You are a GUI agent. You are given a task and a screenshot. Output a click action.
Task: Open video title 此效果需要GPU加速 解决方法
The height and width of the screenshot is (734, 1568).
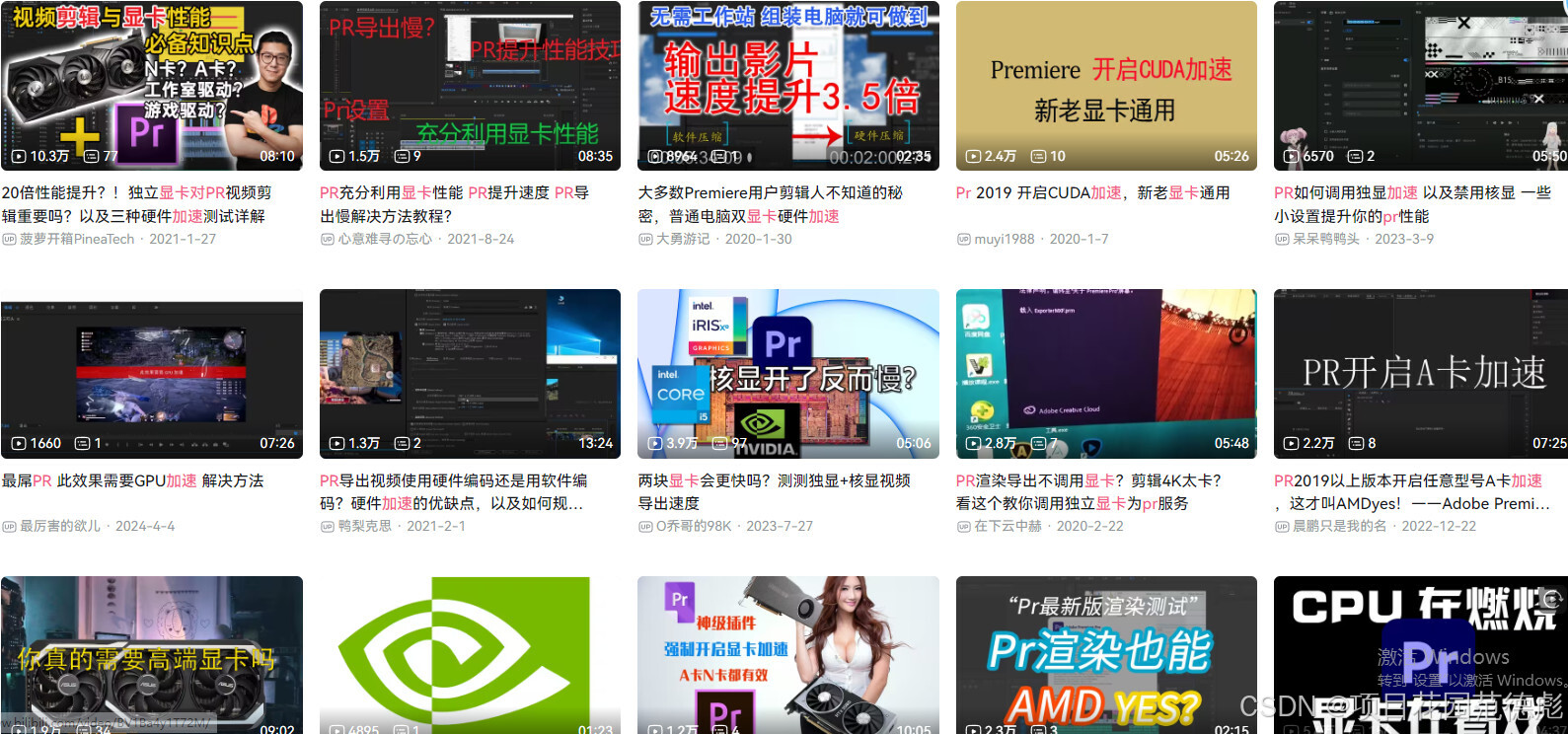pyautogui.click(x=132, y=480)
